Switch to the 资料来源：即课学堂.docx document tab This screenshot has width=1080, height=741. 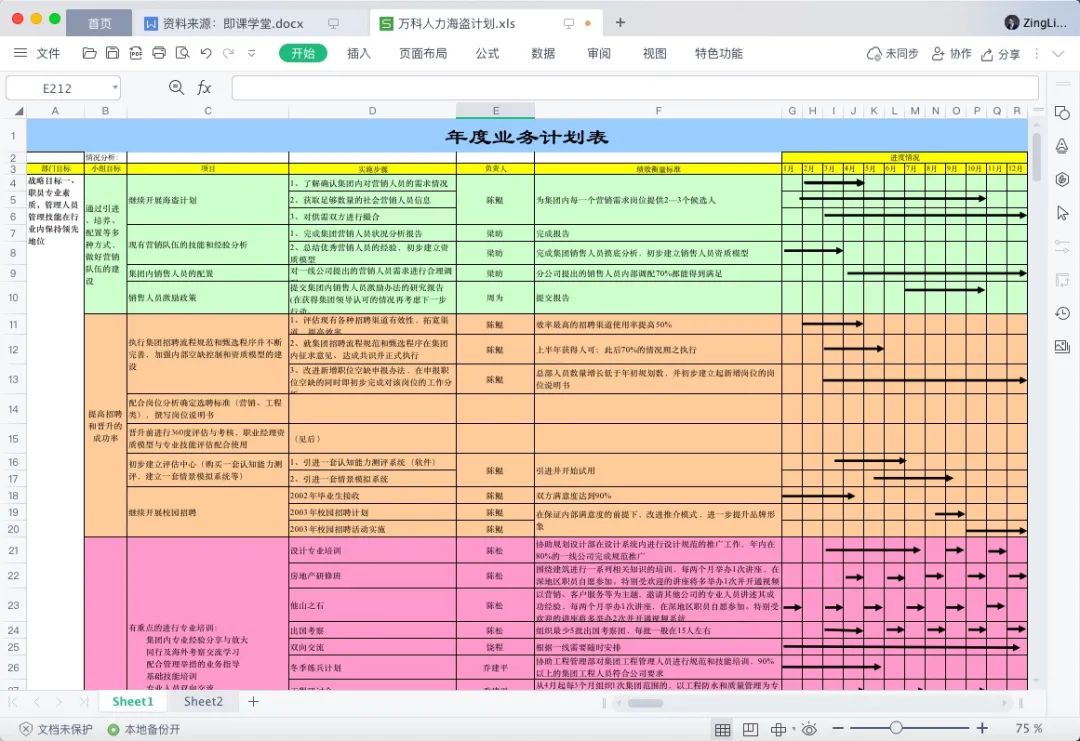234,23
